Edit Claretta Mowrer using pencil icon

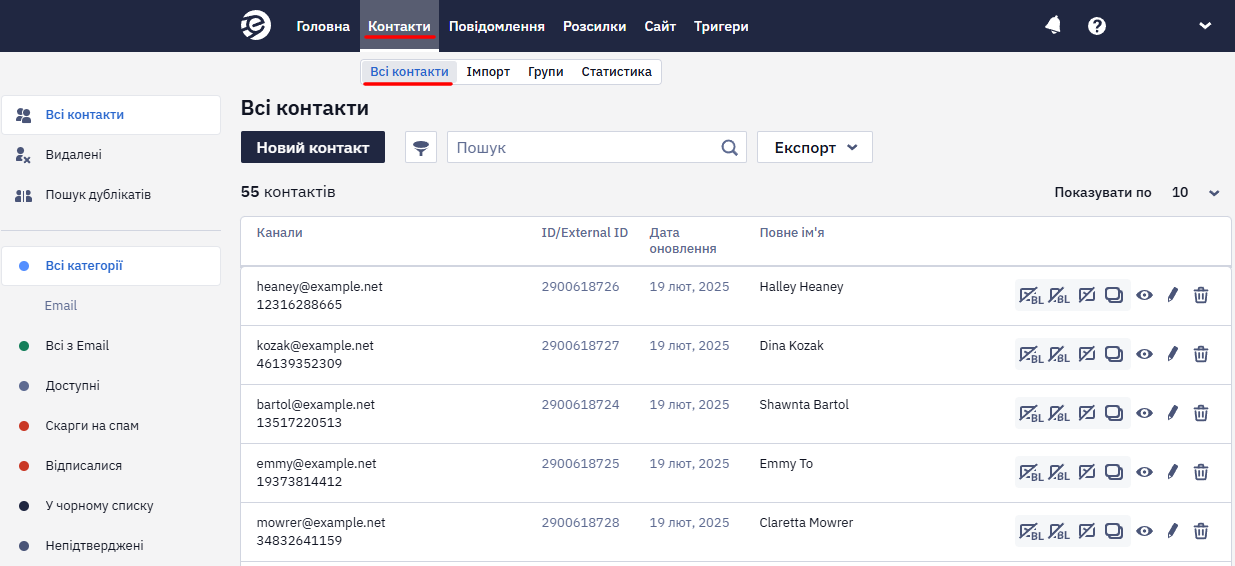[1173, 531]
